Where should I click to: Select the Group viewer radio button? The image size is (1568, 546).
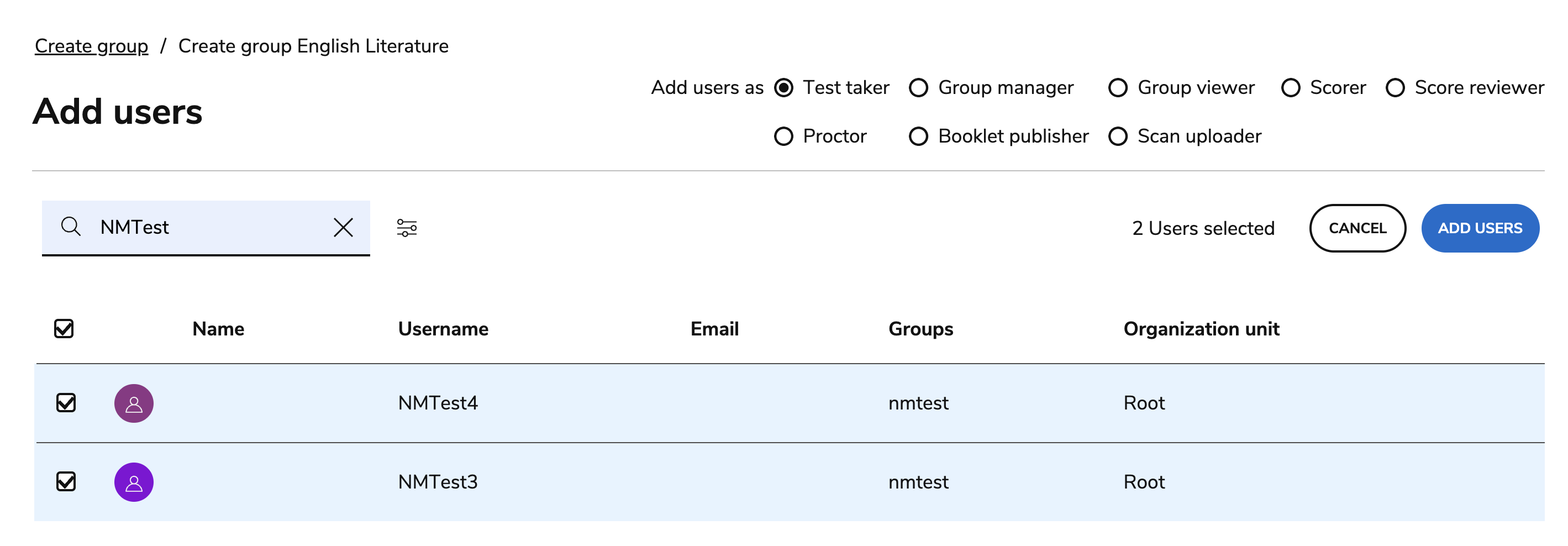[x=1118, y=88]
